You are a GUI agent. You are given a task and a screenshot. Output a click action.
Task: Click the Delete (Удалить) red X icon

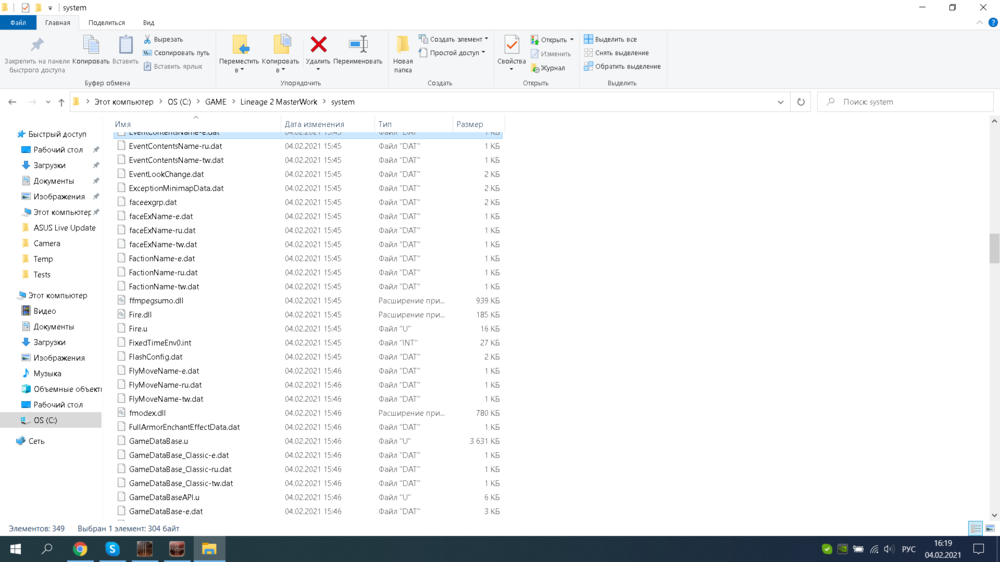click(x=318, y=45)
